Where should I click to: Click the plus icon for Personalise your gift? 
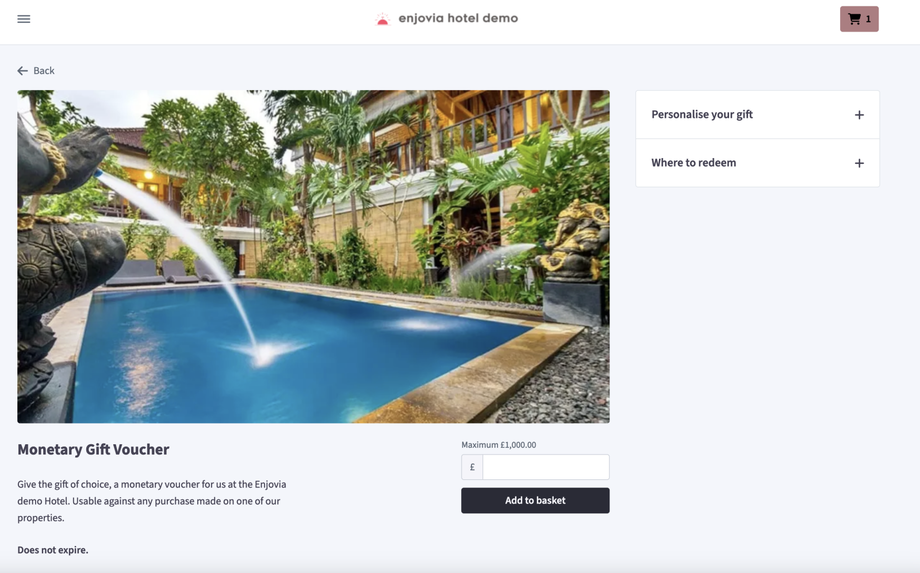point(859,115)
